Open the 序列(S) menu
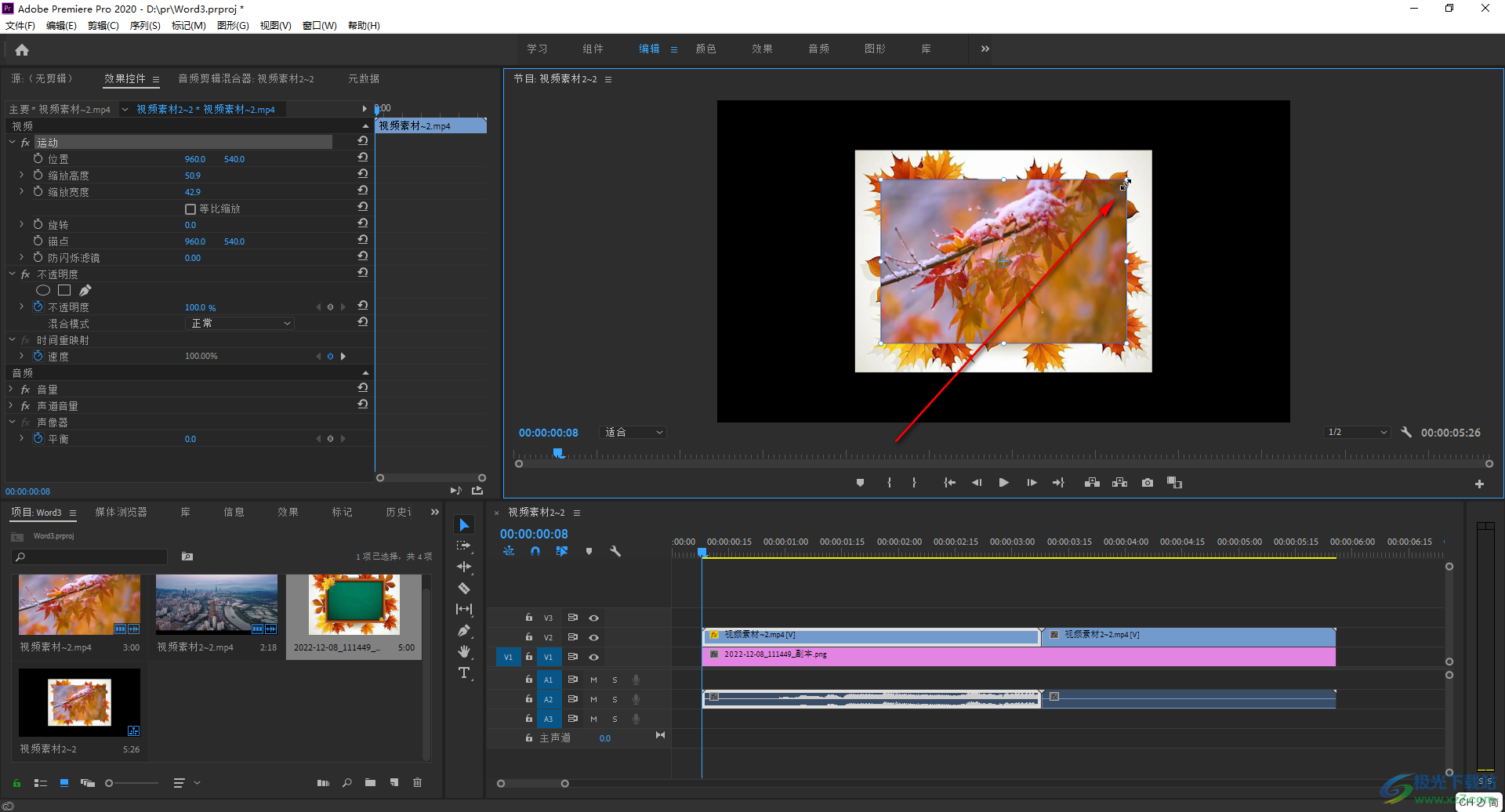This screenshot has height=812, width=1505. click(145, 26)
